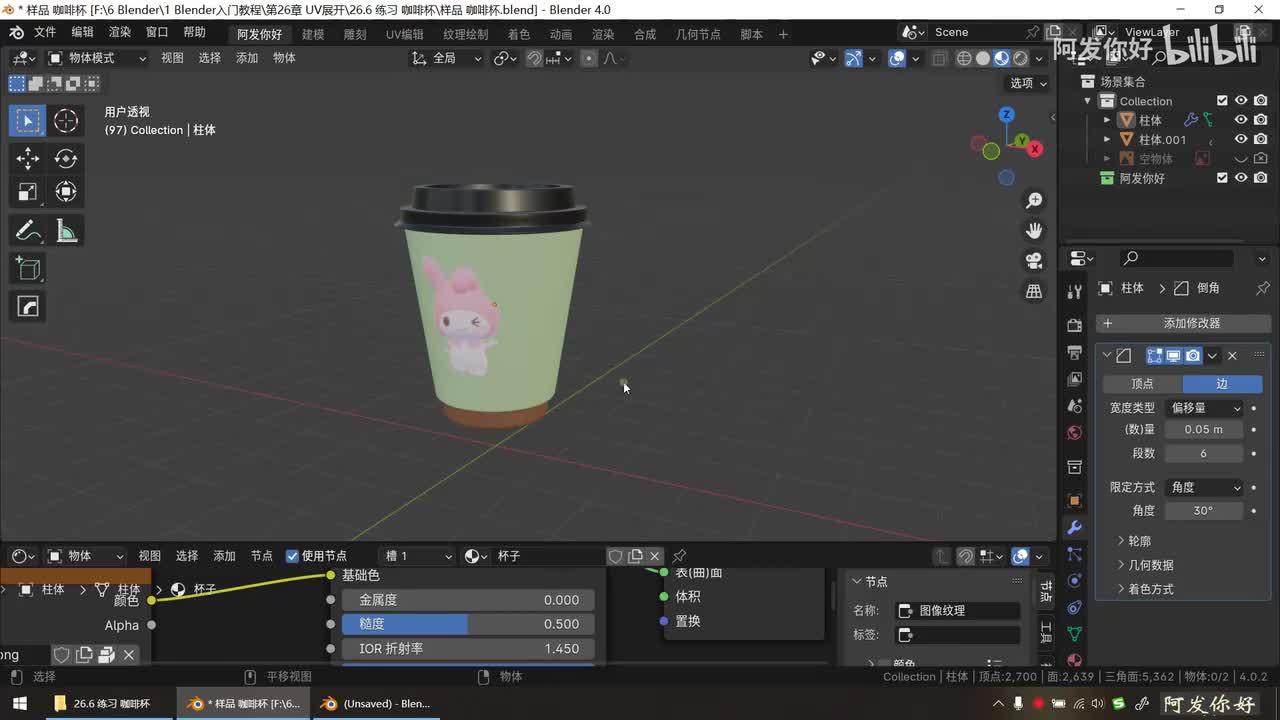Disable 柱体 in renders
The height and width of the screenshot is (720, 1280).
[x=1260, y=120]
